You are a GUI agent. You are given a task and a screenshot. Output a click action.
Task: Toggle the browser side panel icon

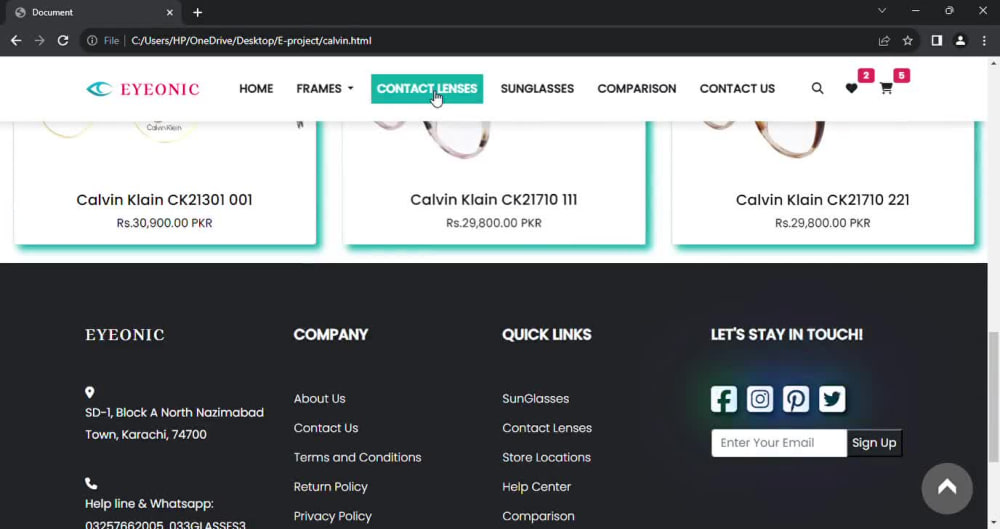point(936,40)
